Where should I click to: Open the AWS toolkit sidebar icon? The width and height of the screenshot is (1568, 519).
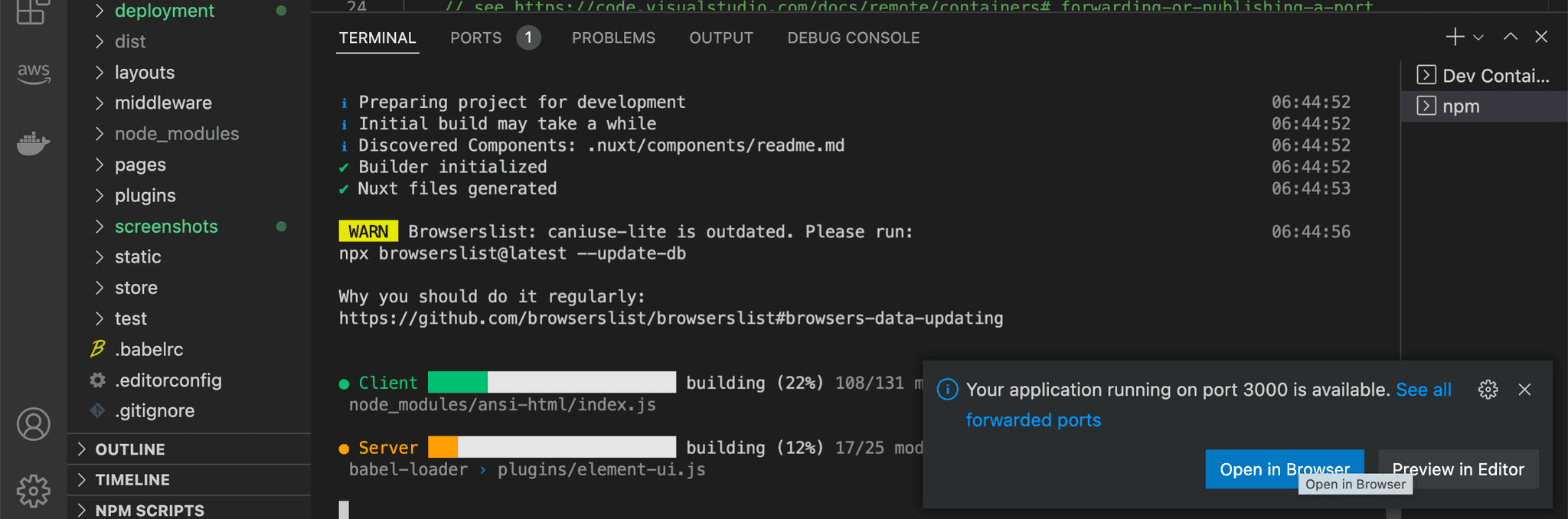[34, 73]
